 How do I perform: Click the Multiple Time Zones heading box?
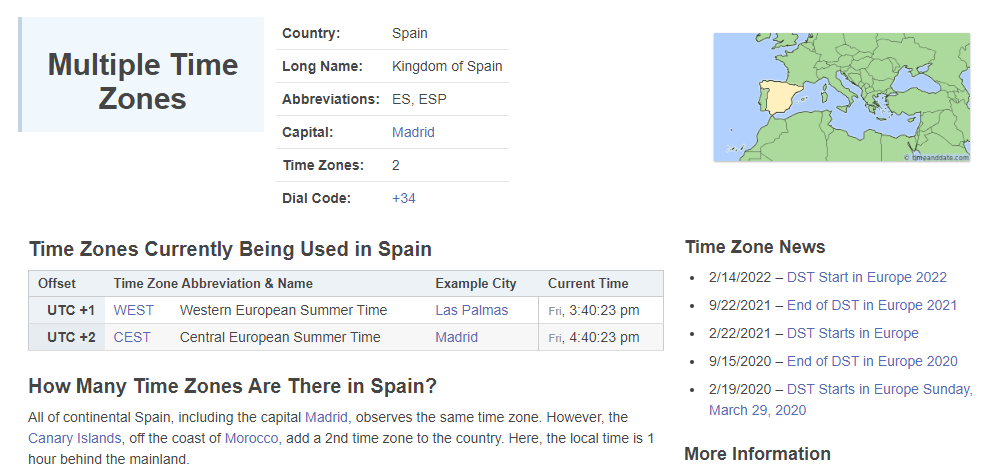(x=142, y=82)
